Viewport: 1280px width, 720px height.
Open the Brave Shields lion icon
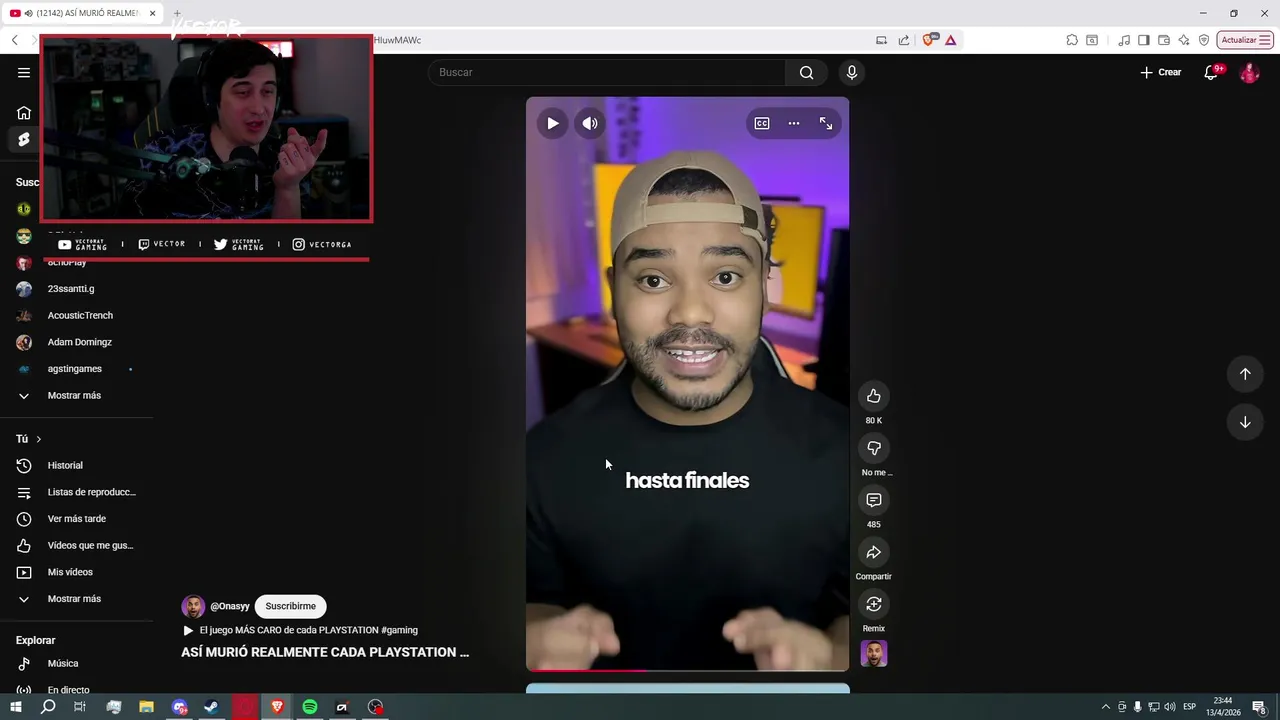929,40
